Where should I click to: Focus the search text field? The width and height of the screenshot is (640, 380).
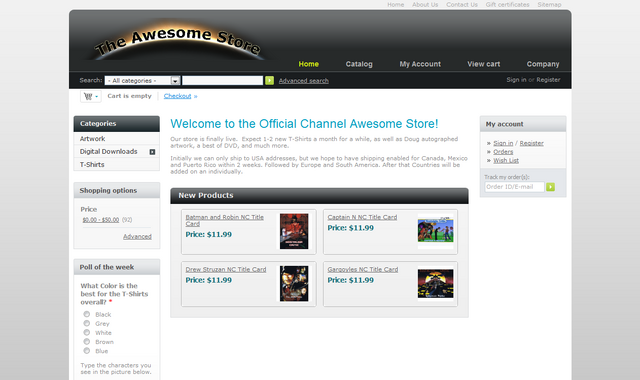click(x=222, y=80)
